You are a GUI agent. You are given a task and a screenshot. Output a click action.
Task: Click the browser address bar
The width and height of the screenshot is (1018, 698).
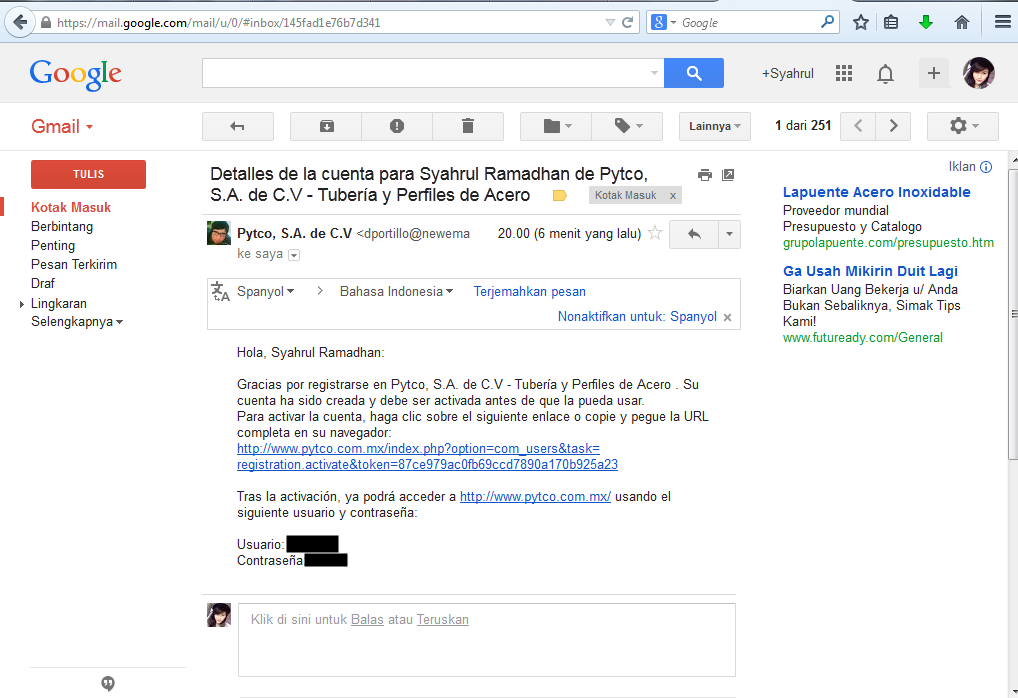(x=328, y=23)
